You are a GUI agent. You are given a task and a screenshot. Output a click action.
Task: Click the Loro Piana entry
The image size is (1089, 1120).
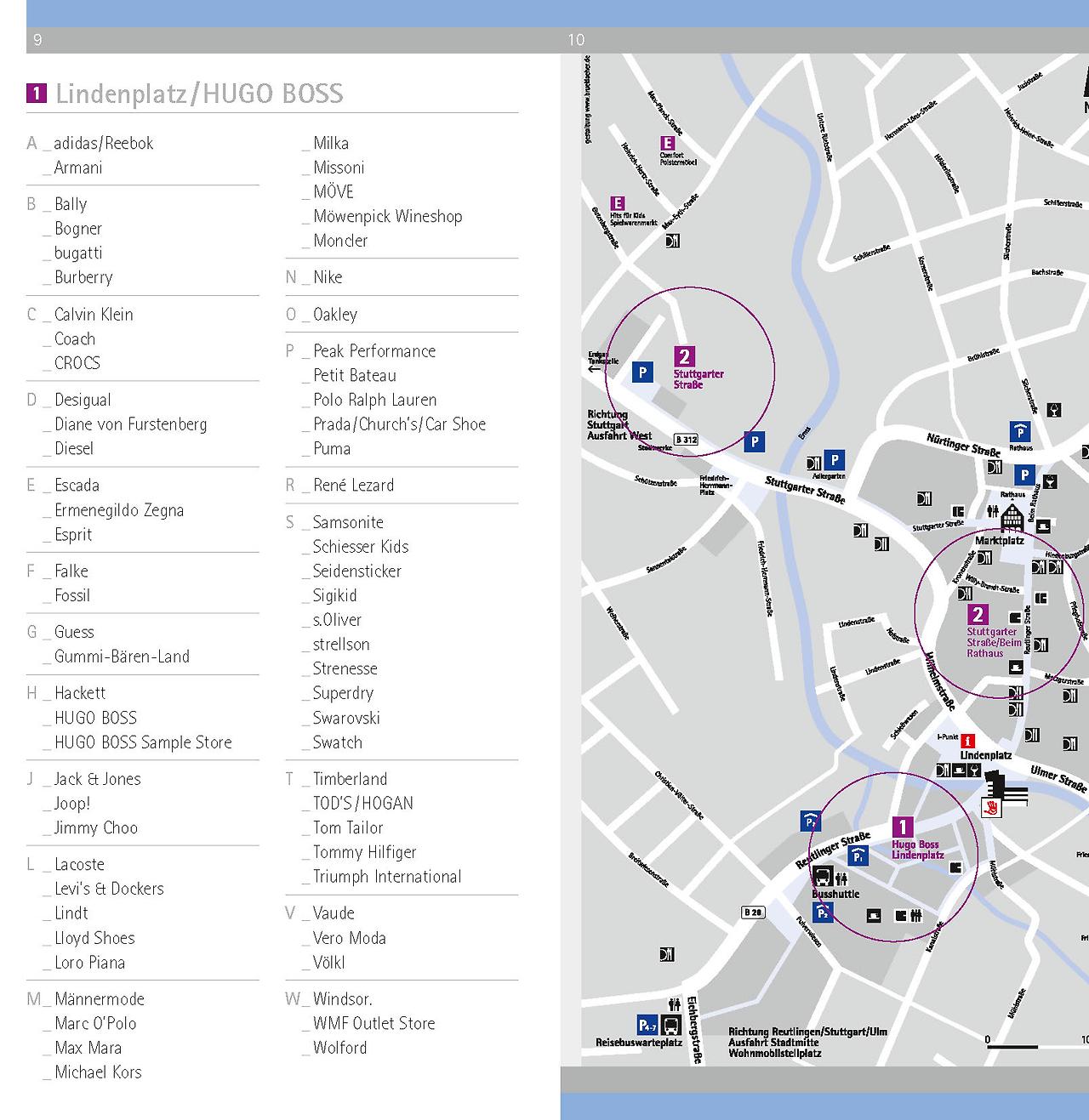click(90, 963)
